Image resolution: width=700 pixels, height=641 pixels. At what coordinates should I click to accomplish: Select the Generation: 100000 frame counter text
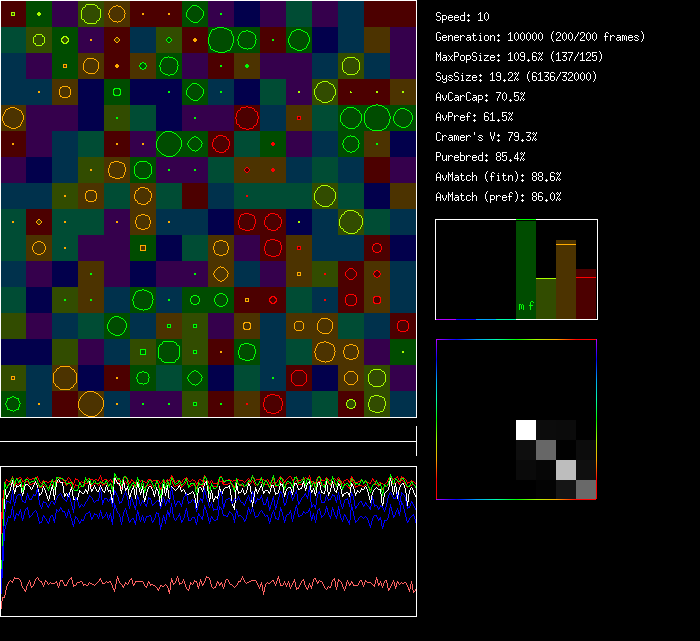point(540,37)
